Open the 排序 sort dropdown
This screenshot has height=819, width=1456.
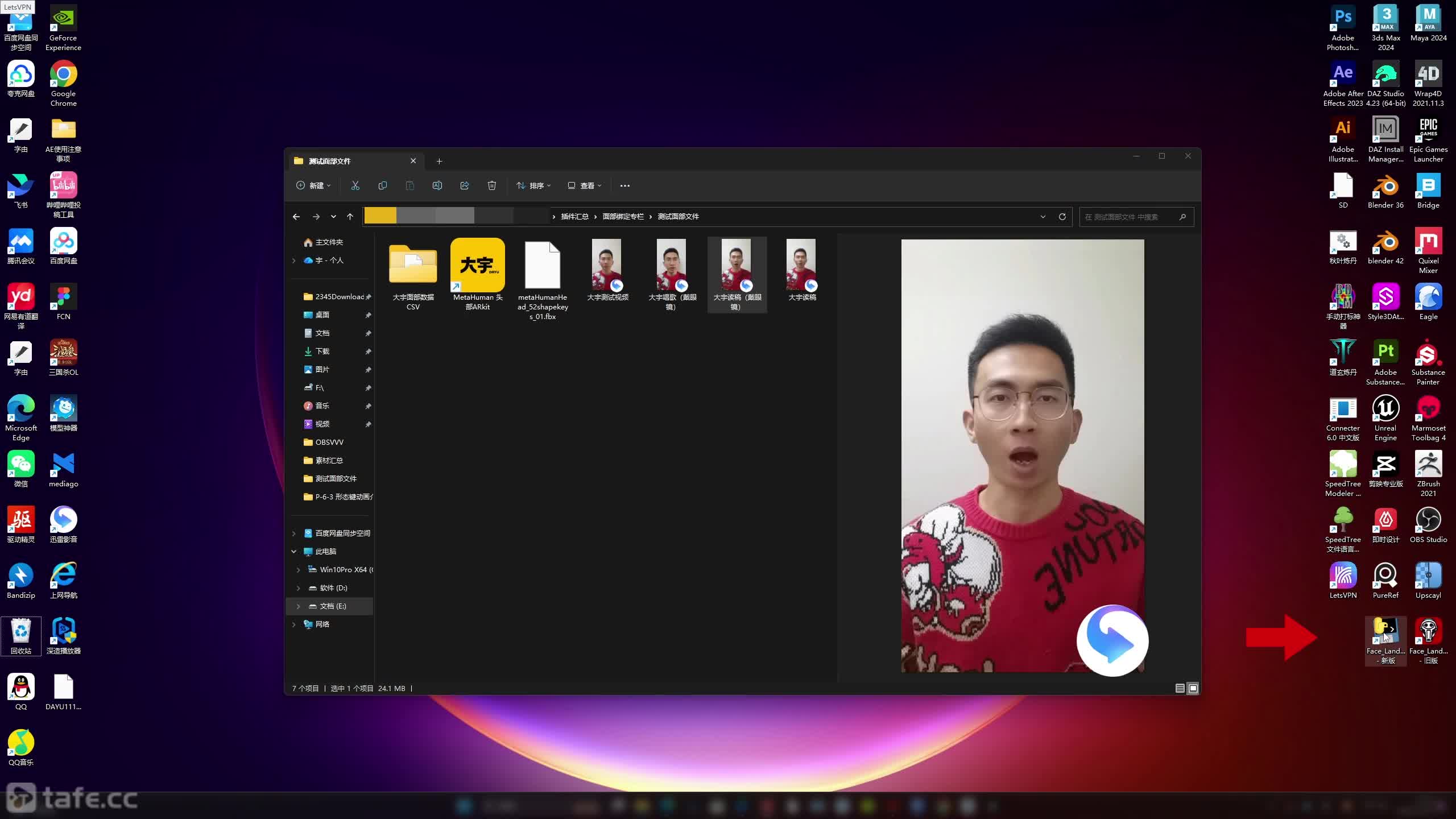(533, 185)
